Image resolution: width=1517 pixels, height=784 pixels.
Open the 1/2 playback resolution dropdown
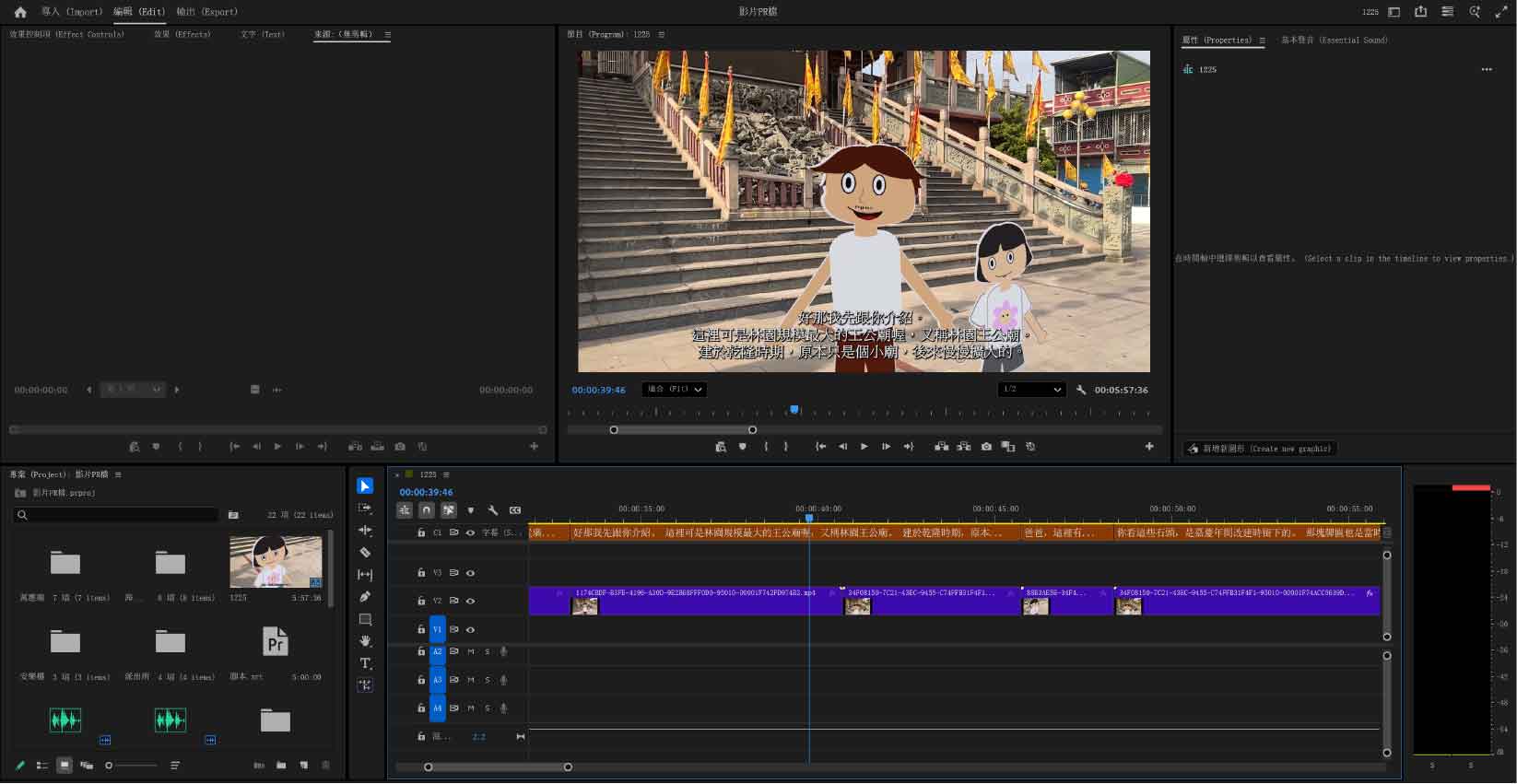tap(1031, 390)
